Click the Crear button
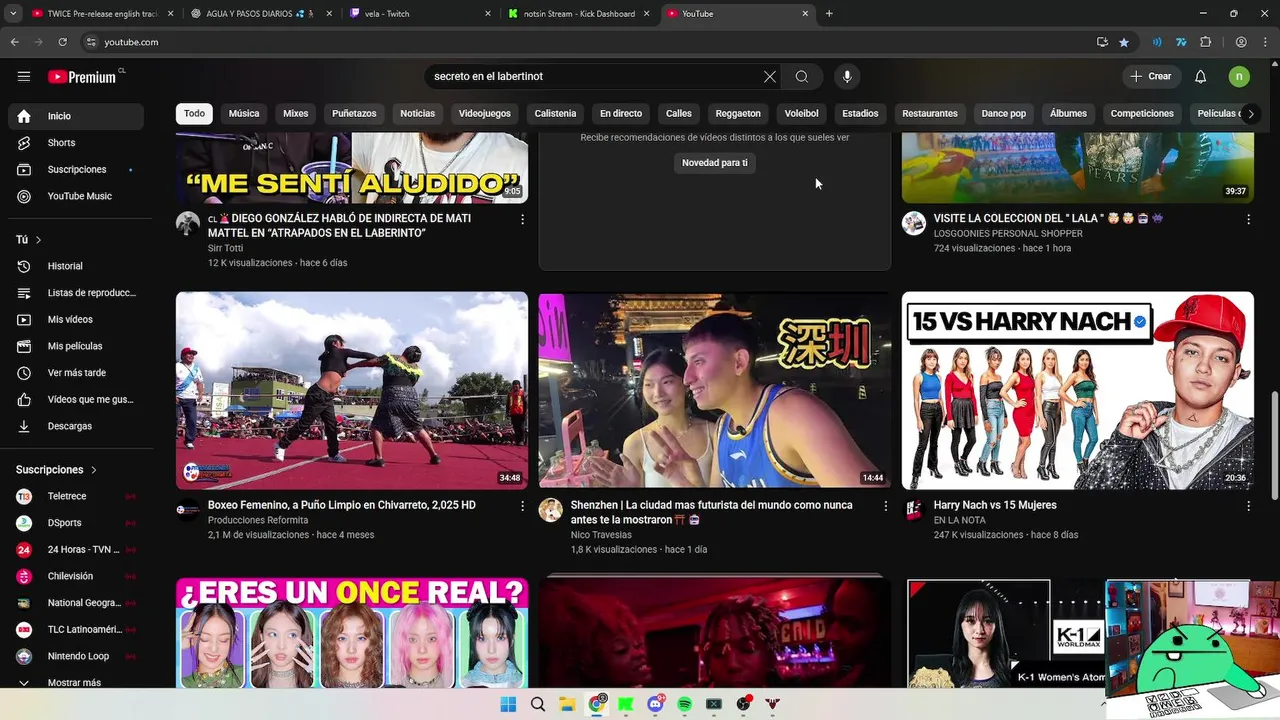 point(1151,76)
